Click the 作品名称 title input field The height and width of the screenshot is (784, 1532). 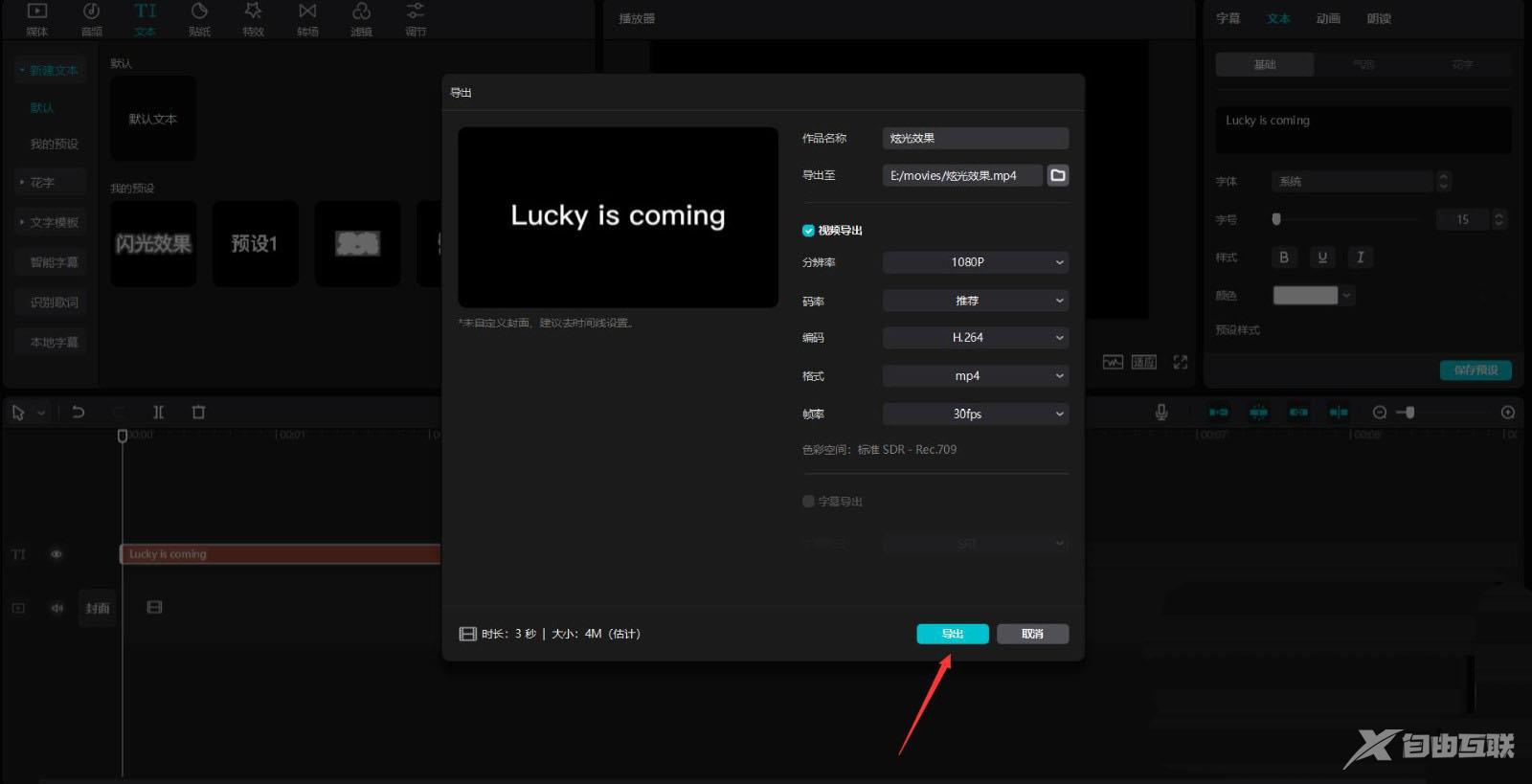click(x=975, y=138)
